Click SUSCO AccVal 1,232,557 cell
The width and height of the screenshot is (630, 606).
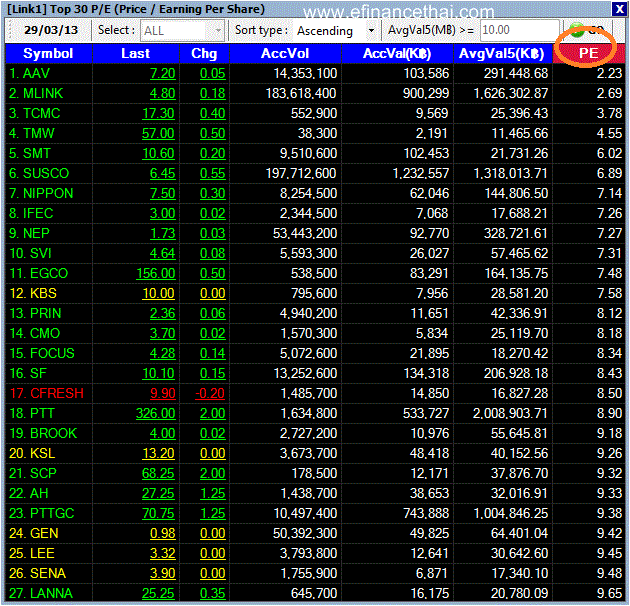(421, 174)
